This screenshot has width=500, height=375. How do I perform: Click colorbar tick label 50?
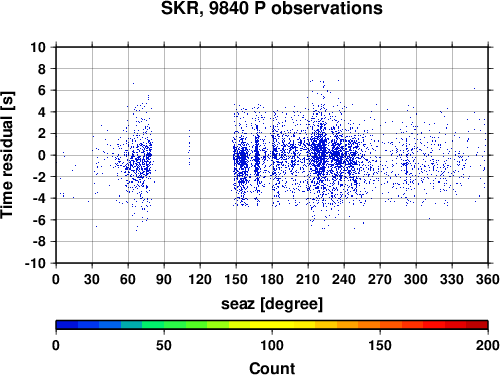tap(164, 345)
